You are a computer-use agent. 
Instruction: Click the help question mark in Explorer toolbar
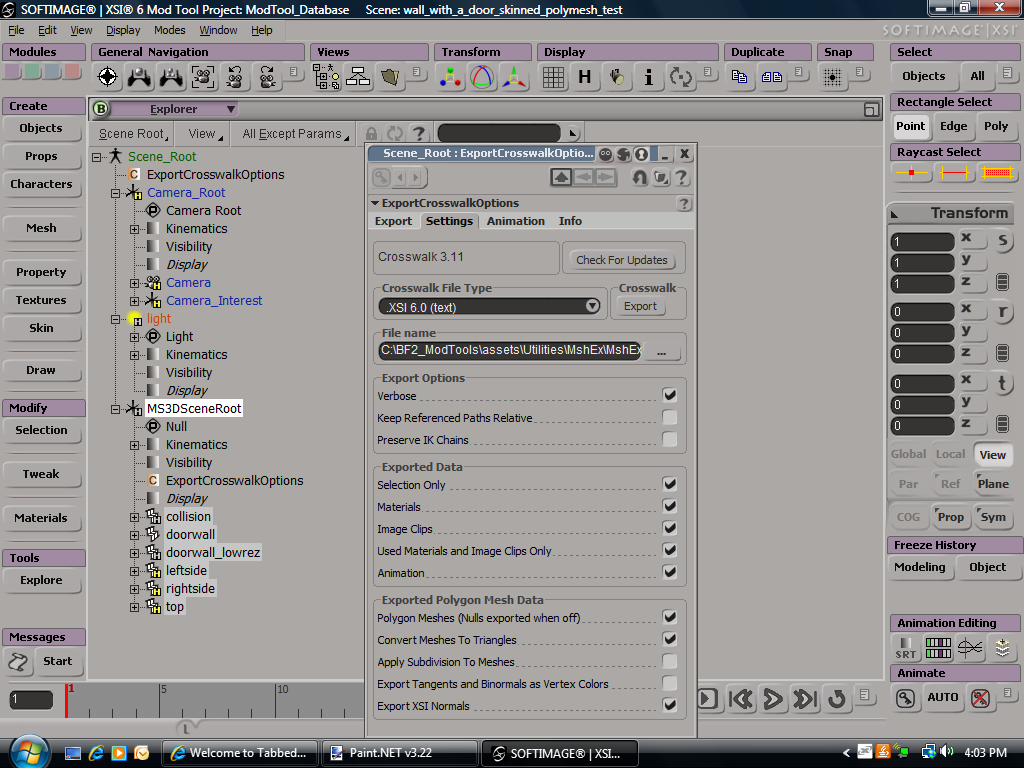tap(419, 134)
